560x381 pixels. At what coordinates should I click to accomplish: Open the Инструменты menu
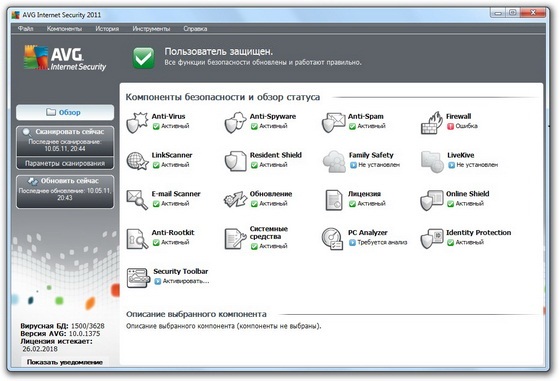(x=151, y=29)
